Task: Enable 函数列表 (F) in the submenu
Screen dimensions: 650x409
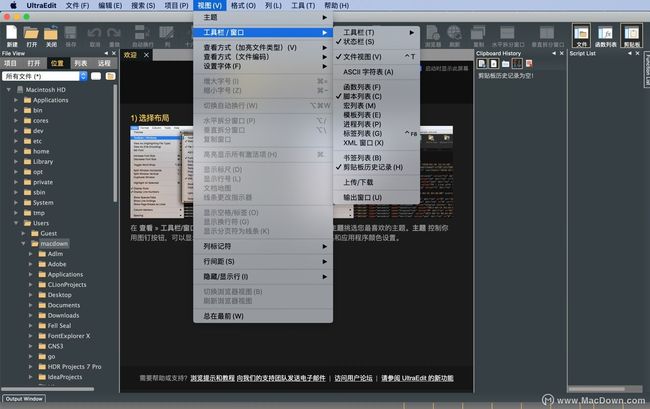Action: tap(376, 87)
